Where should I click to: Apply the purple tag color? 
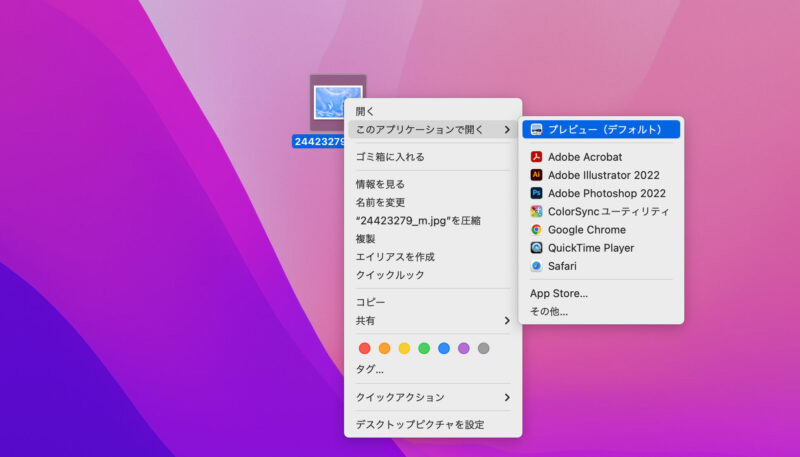pos(464,348)
